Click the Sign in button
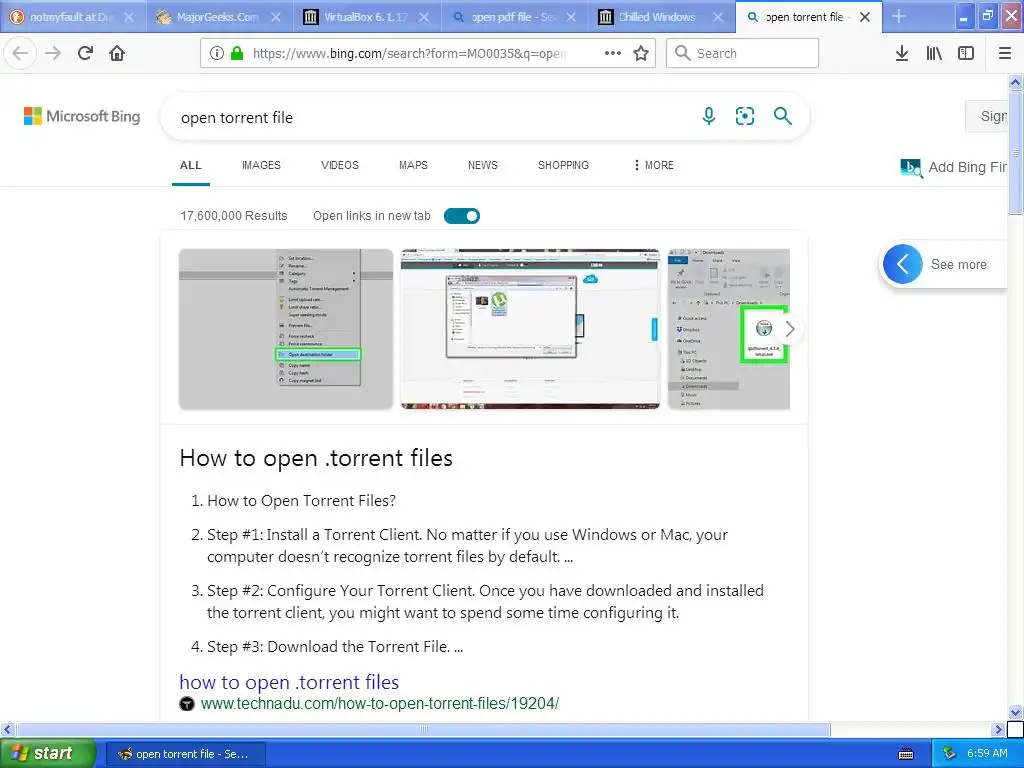This screenshot has height=768, width=1024. [987, 116]
